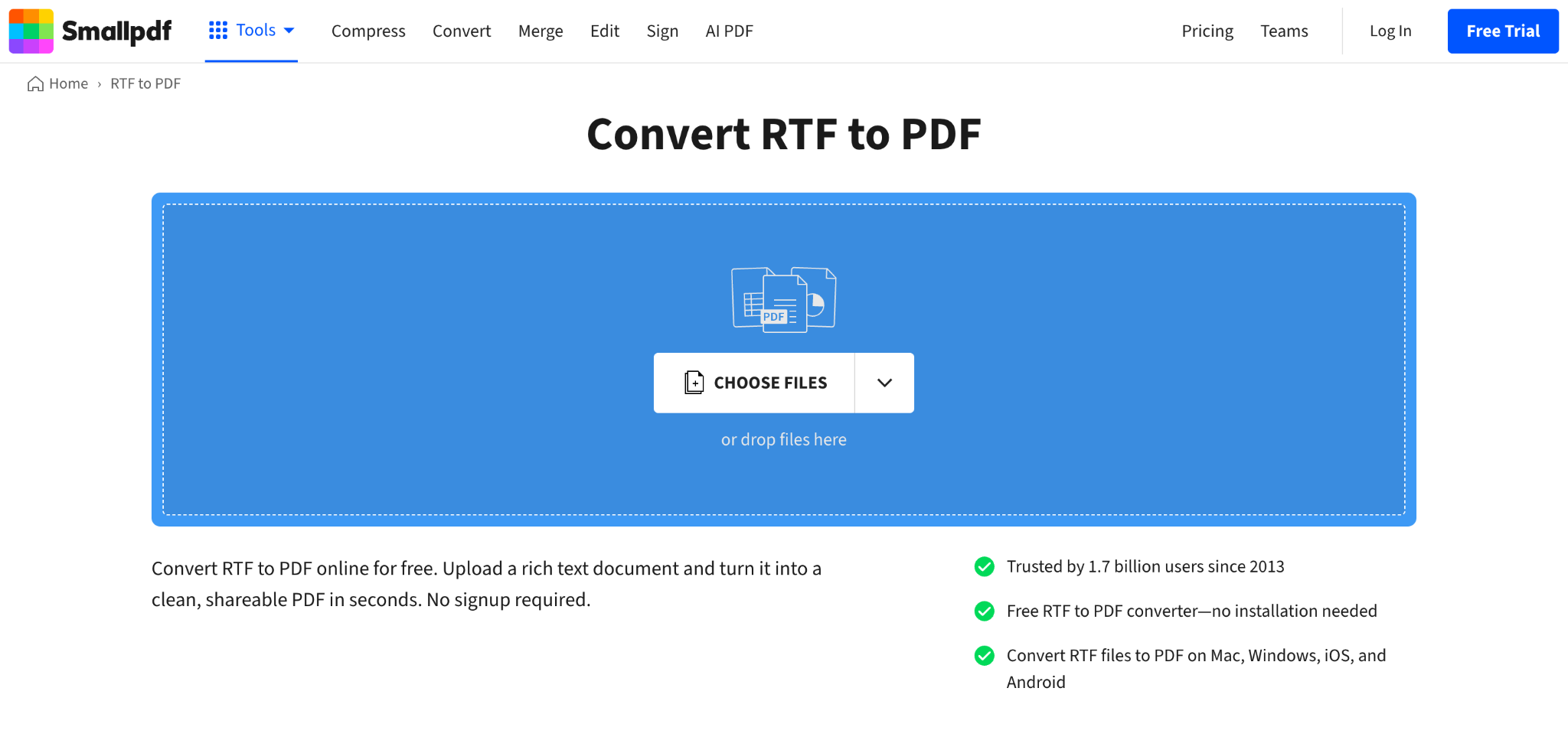Open the Tools grid menu
This screenshot has width=1568, height=750.
(x=251, y=31)
